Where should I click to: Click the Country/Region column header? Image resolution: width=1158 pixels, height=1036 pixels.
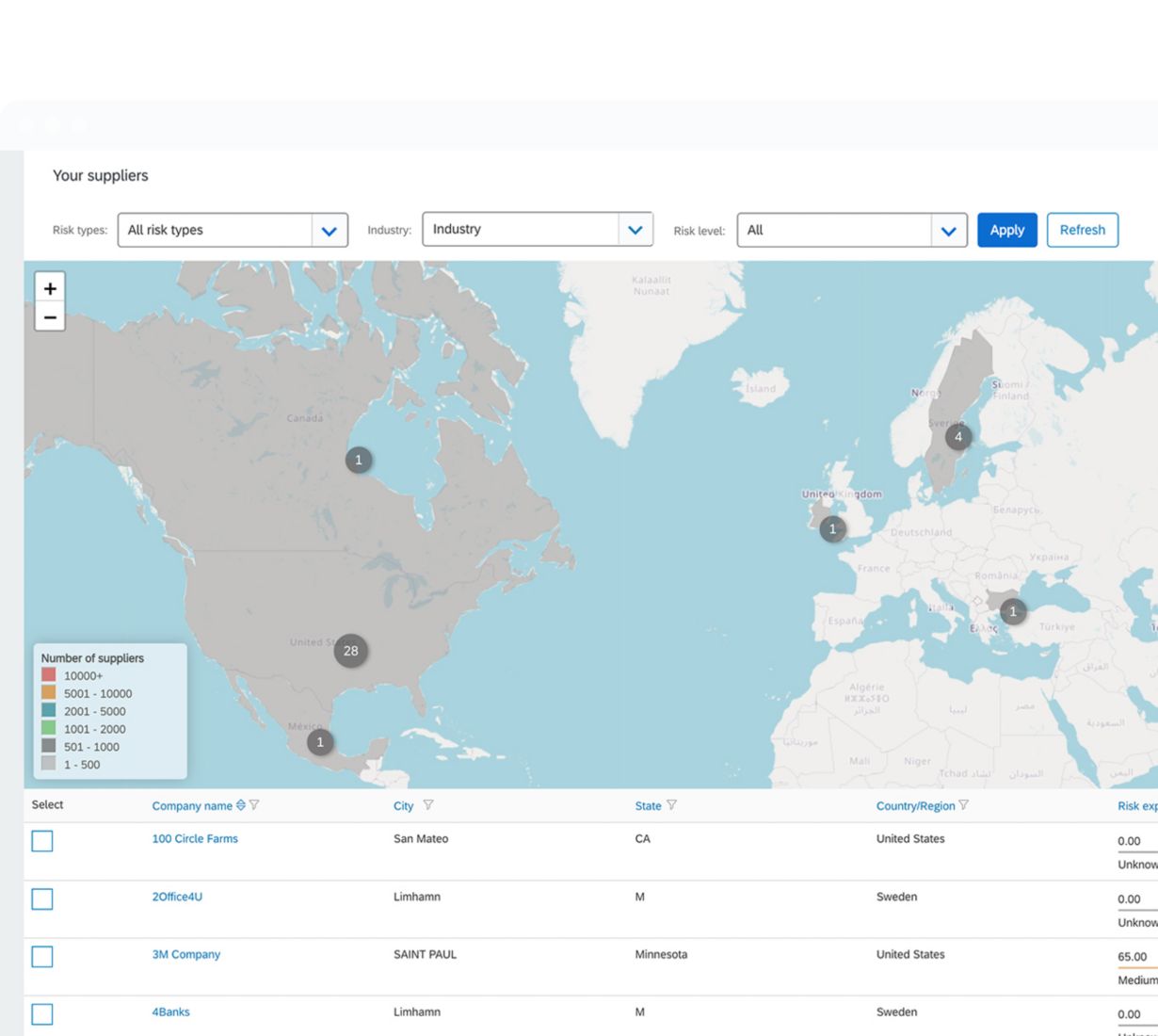[915, 806]
